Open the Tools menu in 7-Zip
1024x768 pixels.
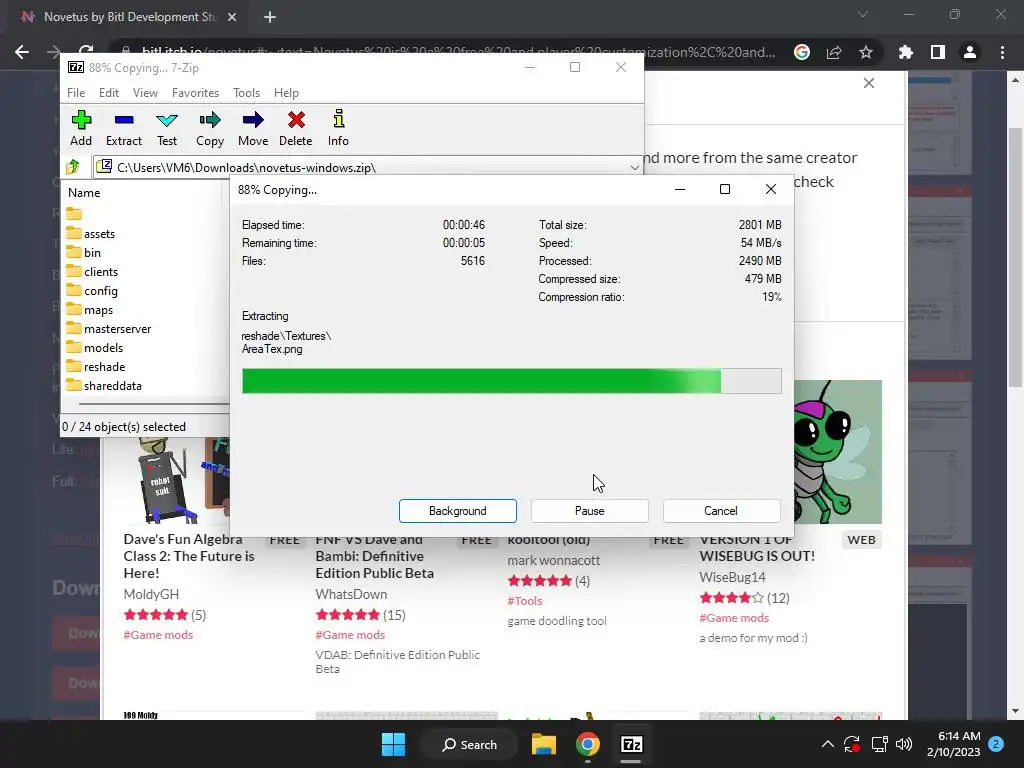click(x=246, y=93)
